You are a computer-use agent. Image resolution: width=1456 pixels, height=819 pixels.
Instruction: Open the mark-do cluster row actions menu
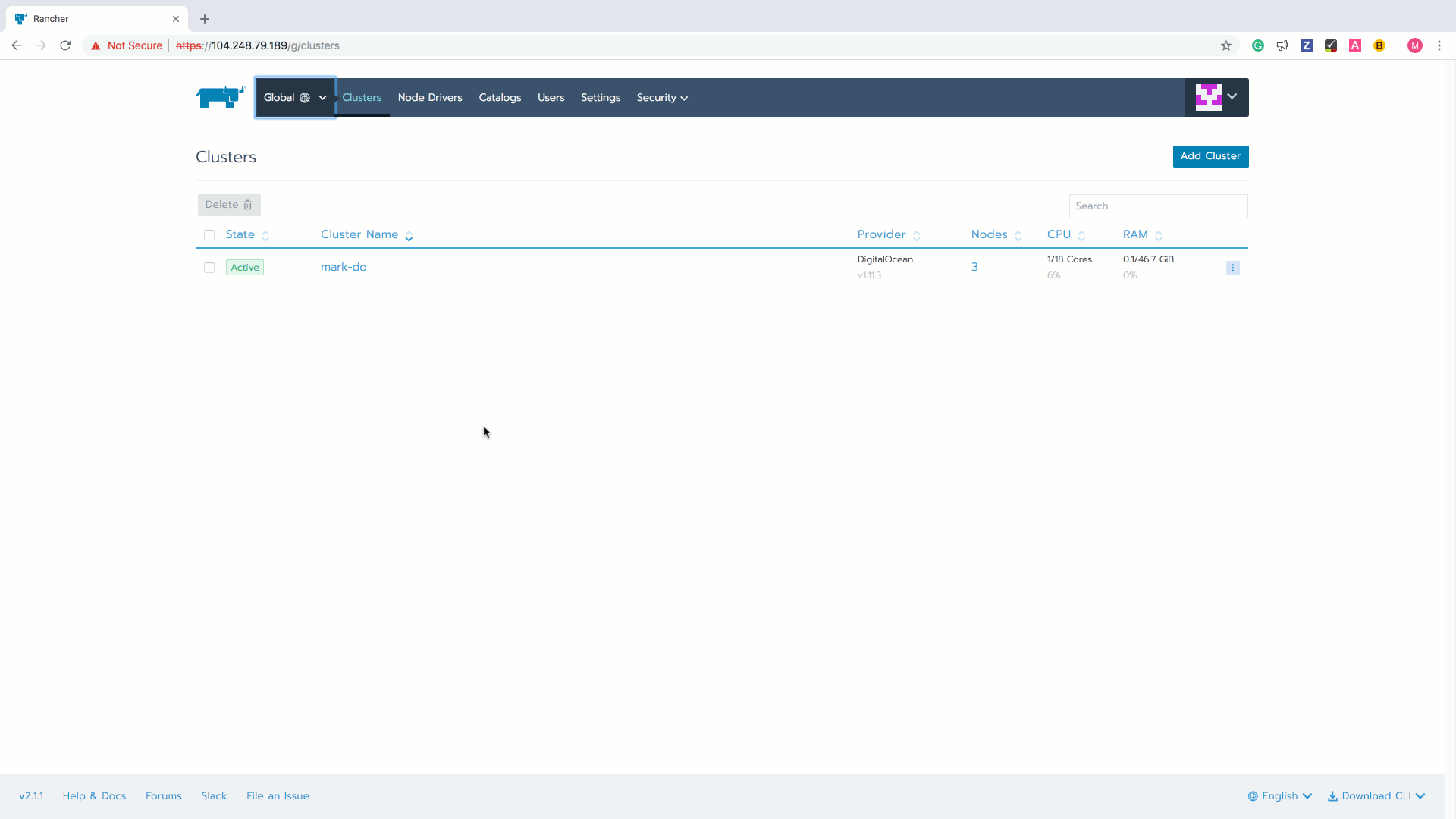1233,267
